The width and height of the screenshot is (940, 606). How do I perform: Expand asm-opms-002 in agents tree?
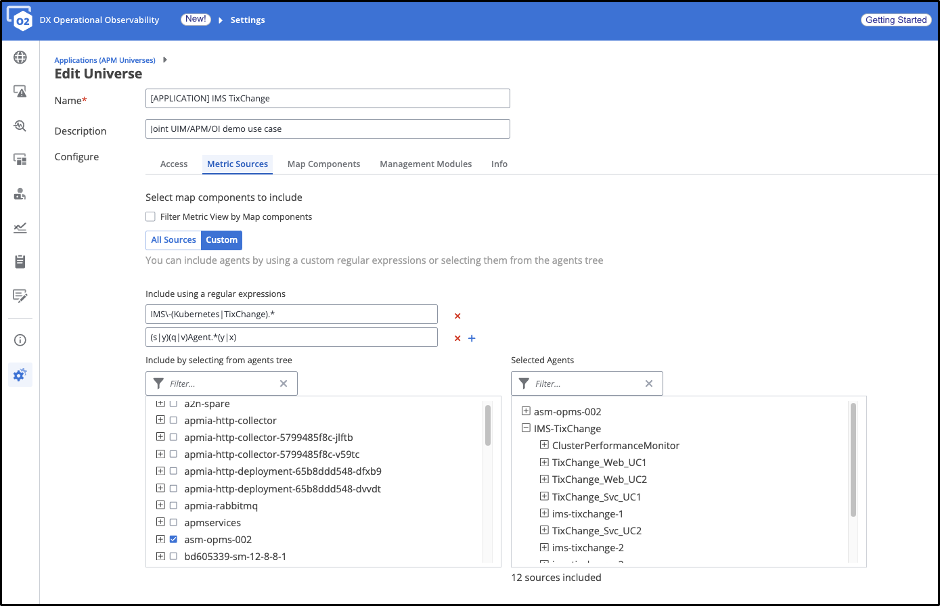(160, 539)
